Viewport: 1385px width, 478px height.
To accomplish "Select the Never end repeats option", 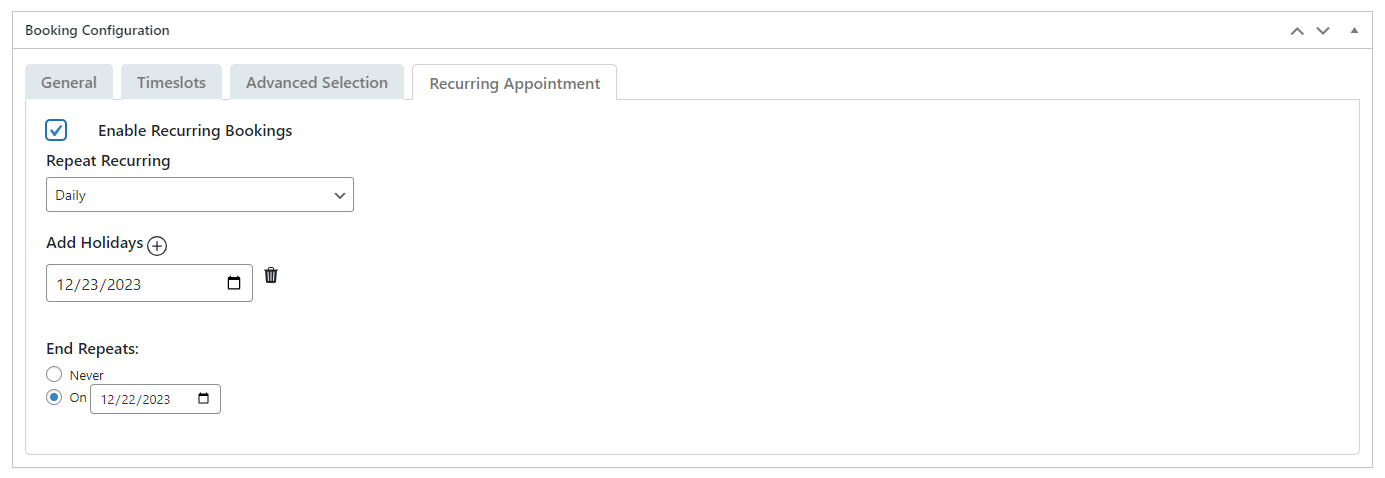I will [x=55, y=374].
